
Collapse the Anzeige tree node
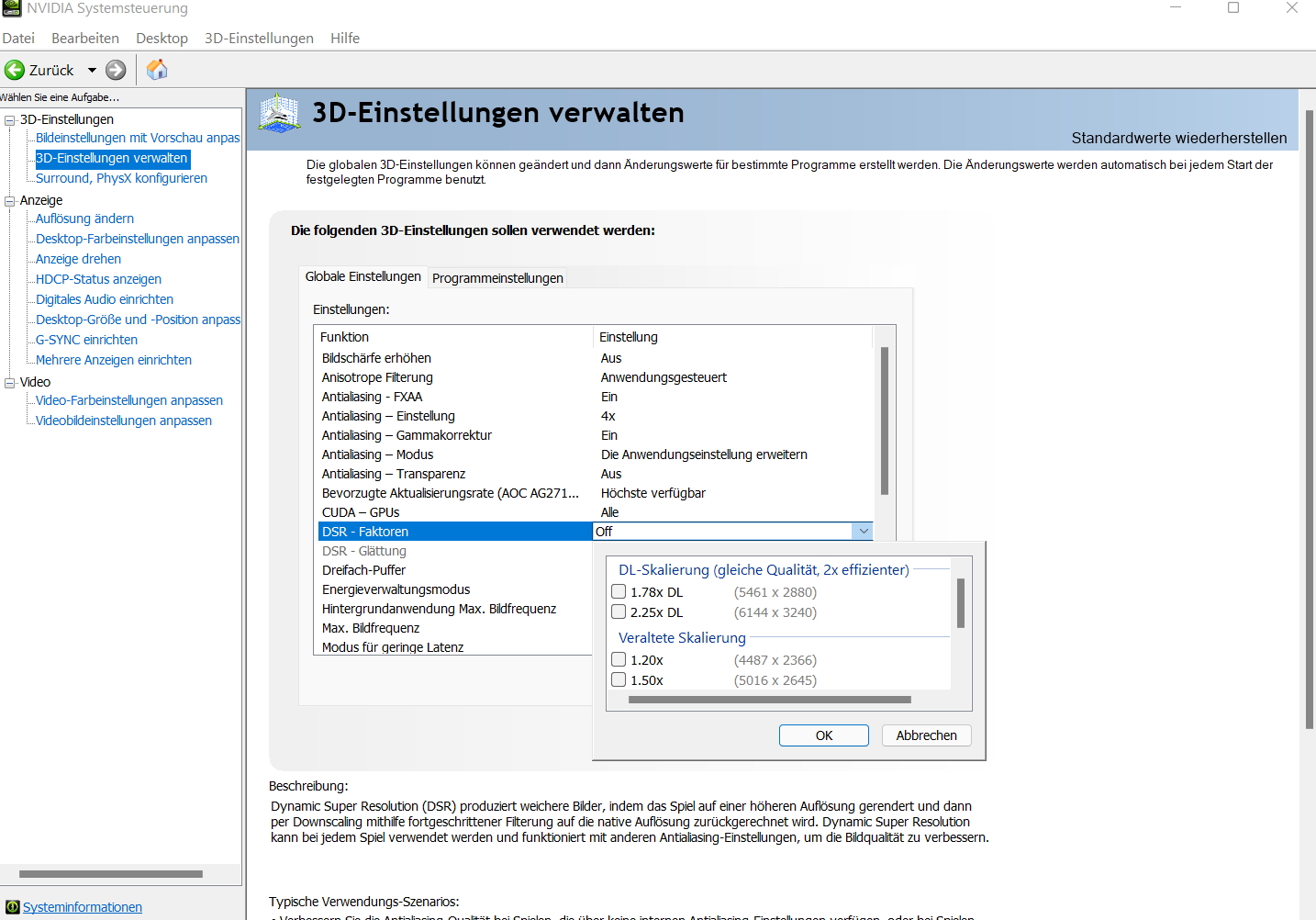(x=10, y=201)
